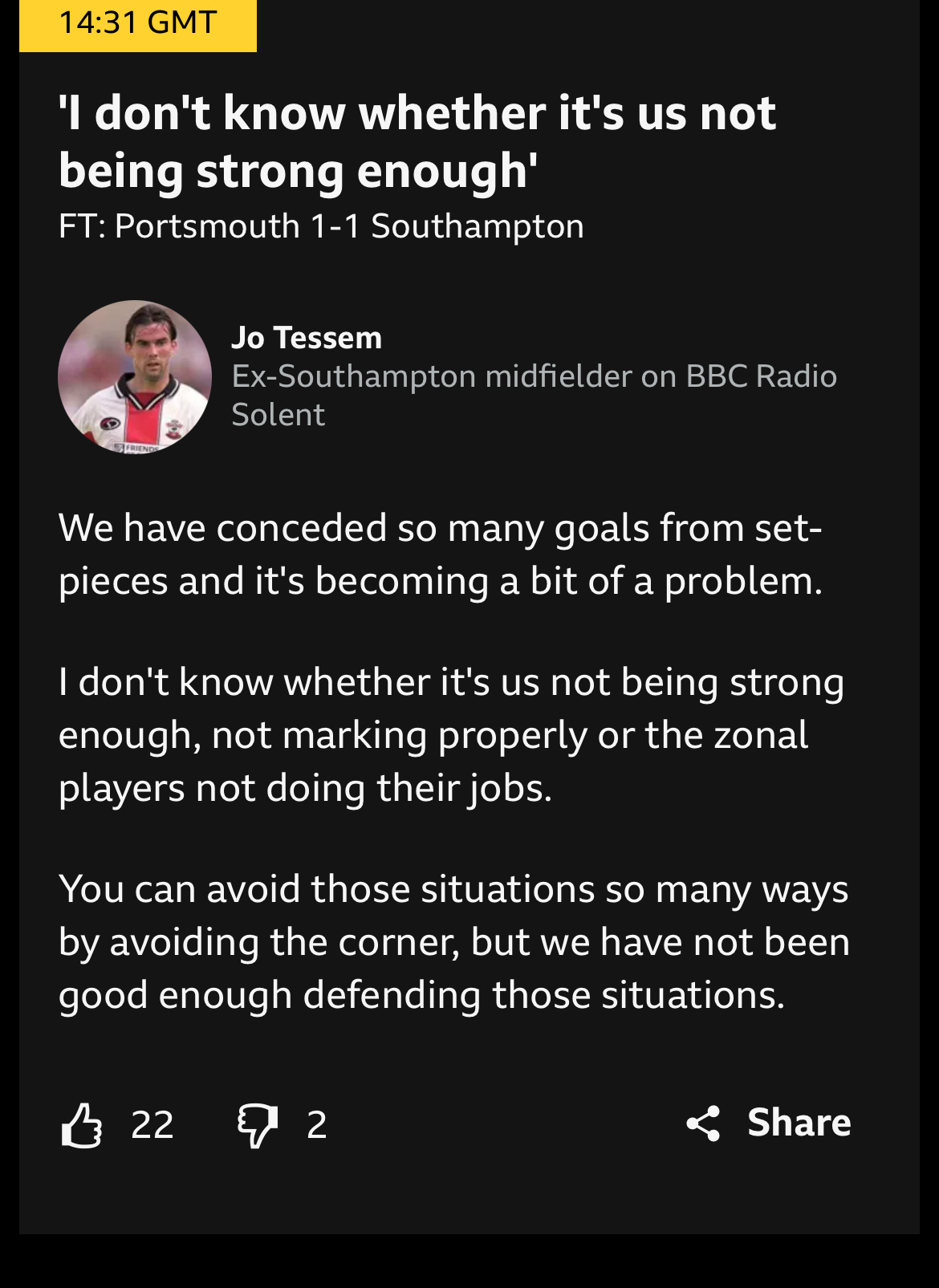The width and height of the screenshot is (939, 1288).
Task: Click the like count of 22
Action: click(x=152, y=1125)
